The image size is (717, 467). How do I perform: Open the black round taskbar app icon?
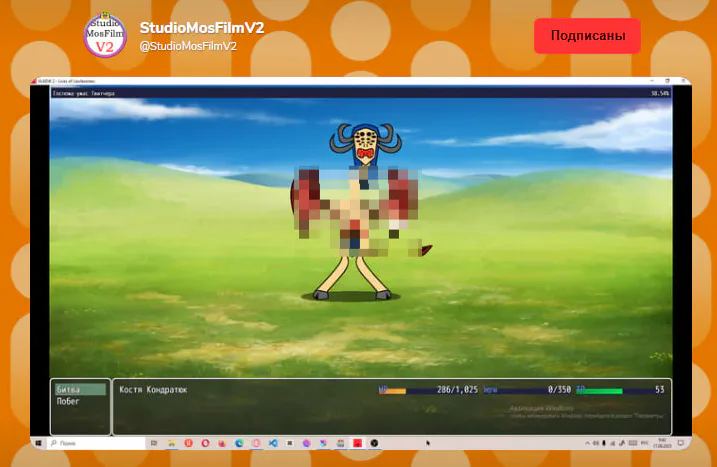[x=375, y=443]
